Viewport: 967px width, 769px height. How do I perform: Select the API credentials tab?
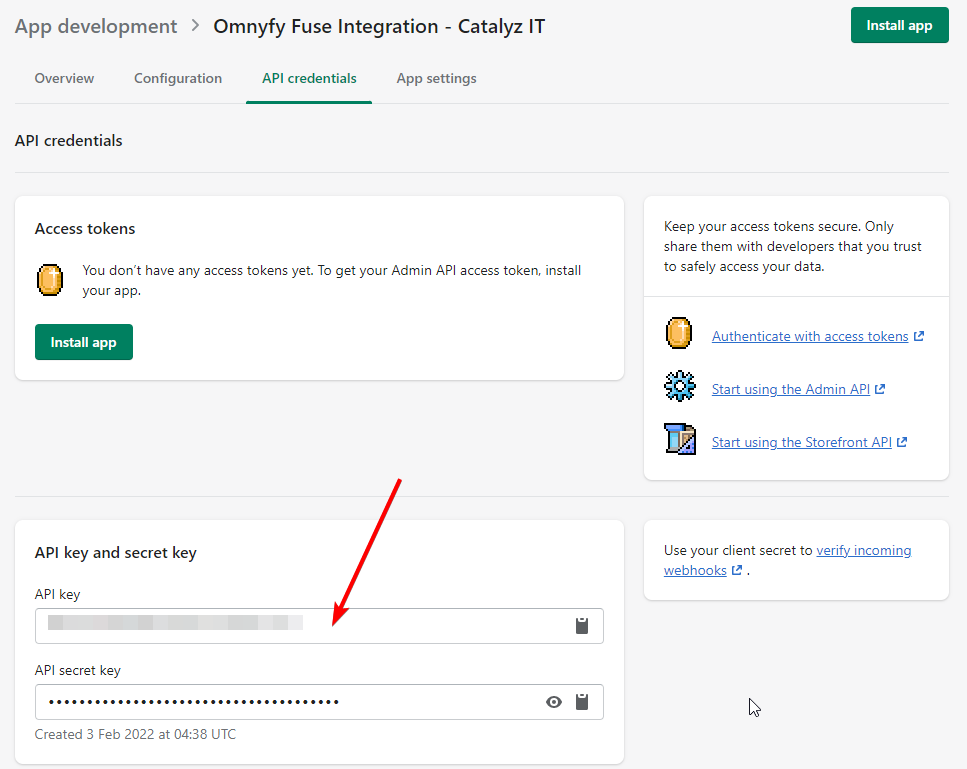pos(309,78)
